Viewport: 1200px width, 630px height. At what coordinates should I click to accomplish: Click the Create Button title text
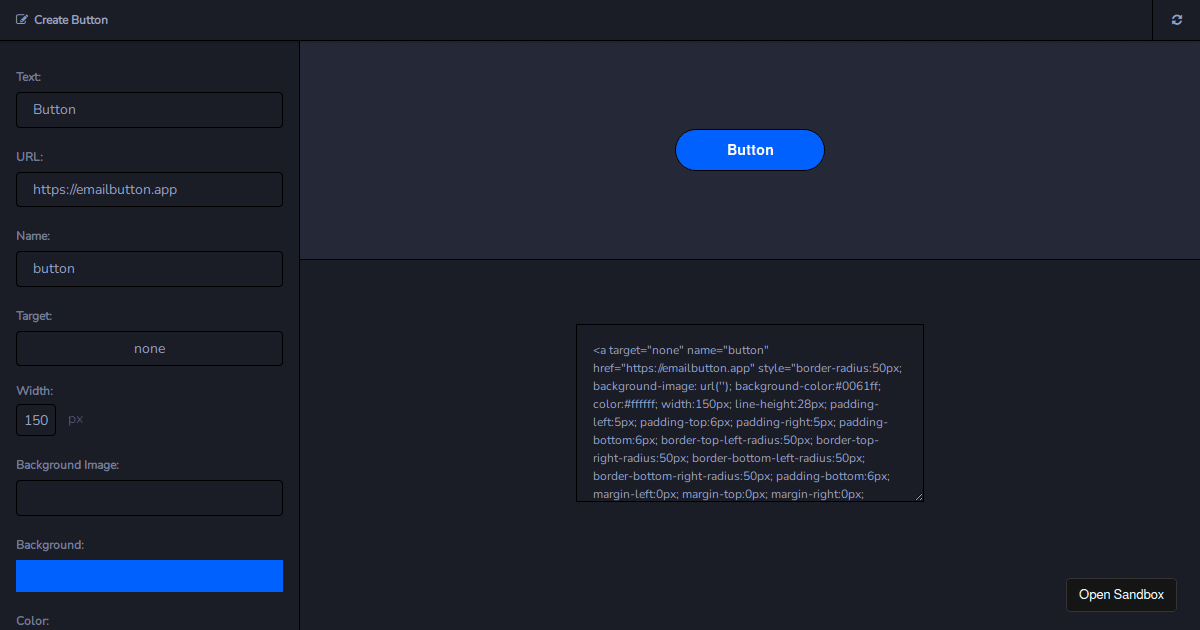pyautogui.click(x=71, y=19)
